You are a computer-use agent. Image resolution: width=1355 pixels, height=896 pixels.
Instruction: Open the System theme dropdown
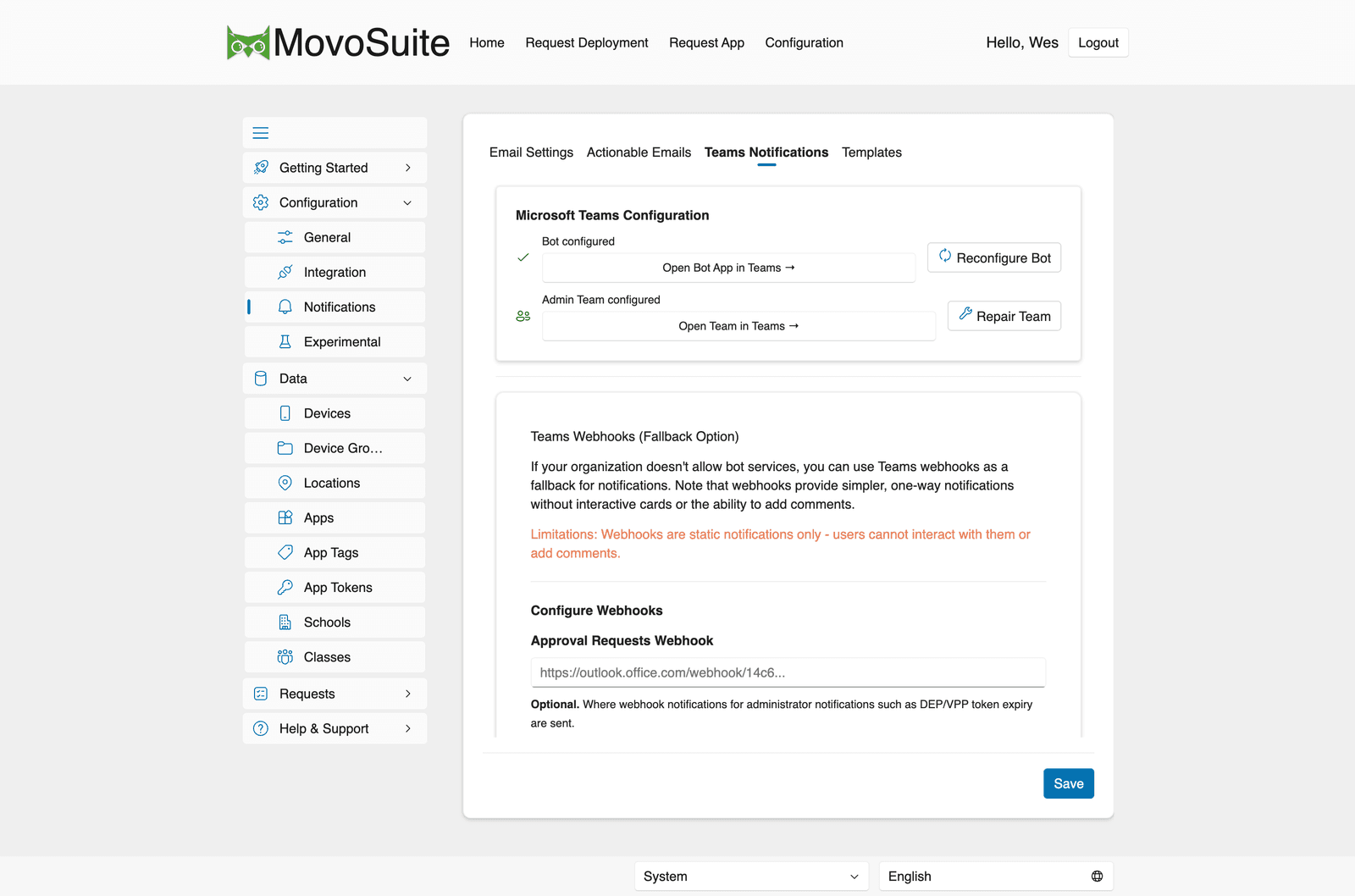click(x=751, y=877)
